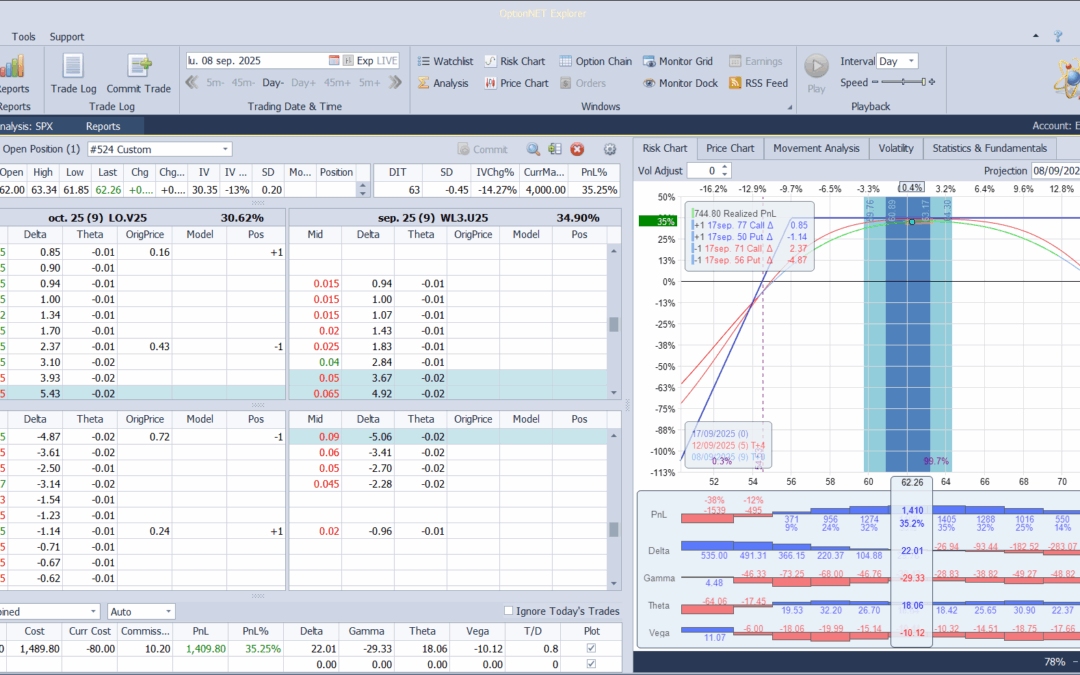Open the Option Chain window
This screenshot has height=675, width=1080.
point(595,61)
